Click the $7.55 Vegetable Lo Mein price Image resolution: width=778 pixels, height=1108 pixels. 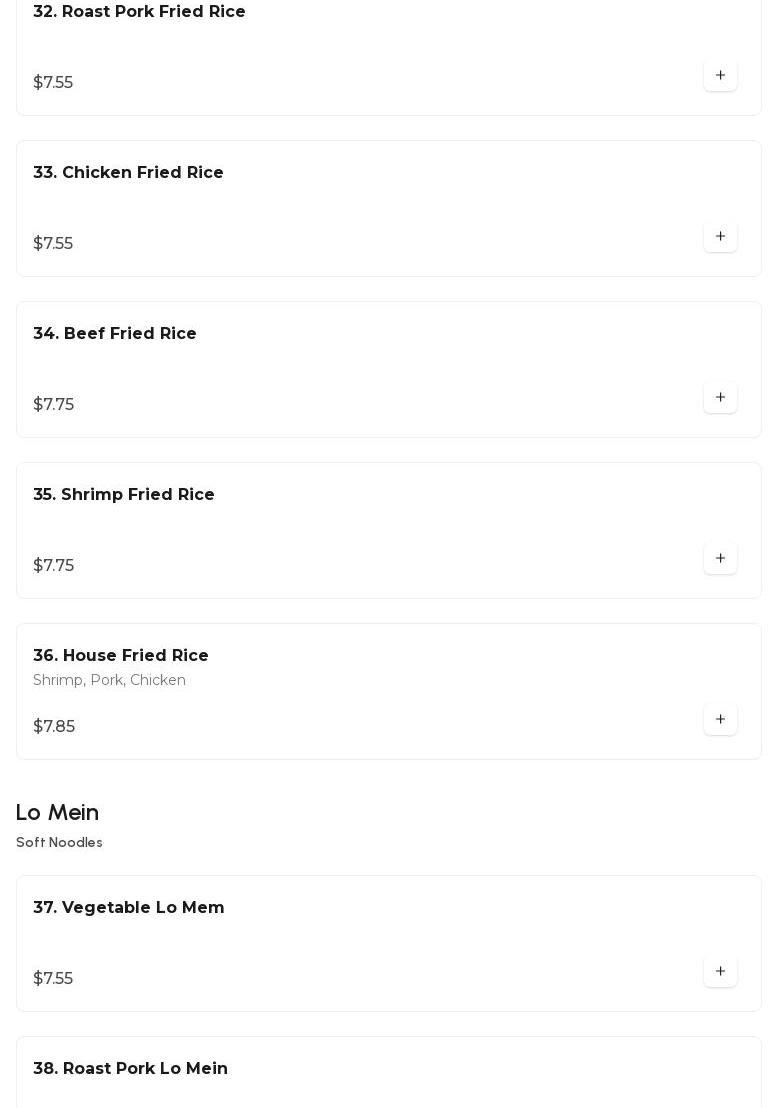click(53, 979)
